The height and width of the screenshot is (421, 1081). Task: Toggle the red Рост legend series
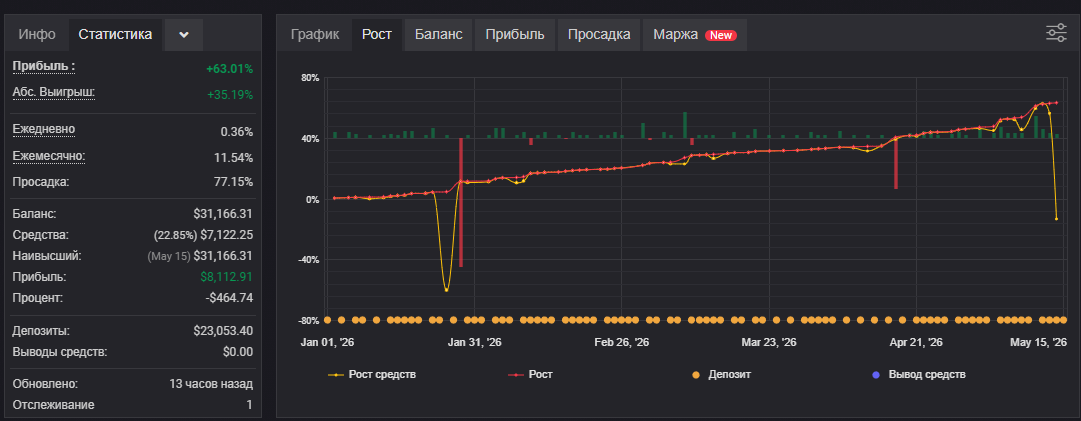pos(531,375)
